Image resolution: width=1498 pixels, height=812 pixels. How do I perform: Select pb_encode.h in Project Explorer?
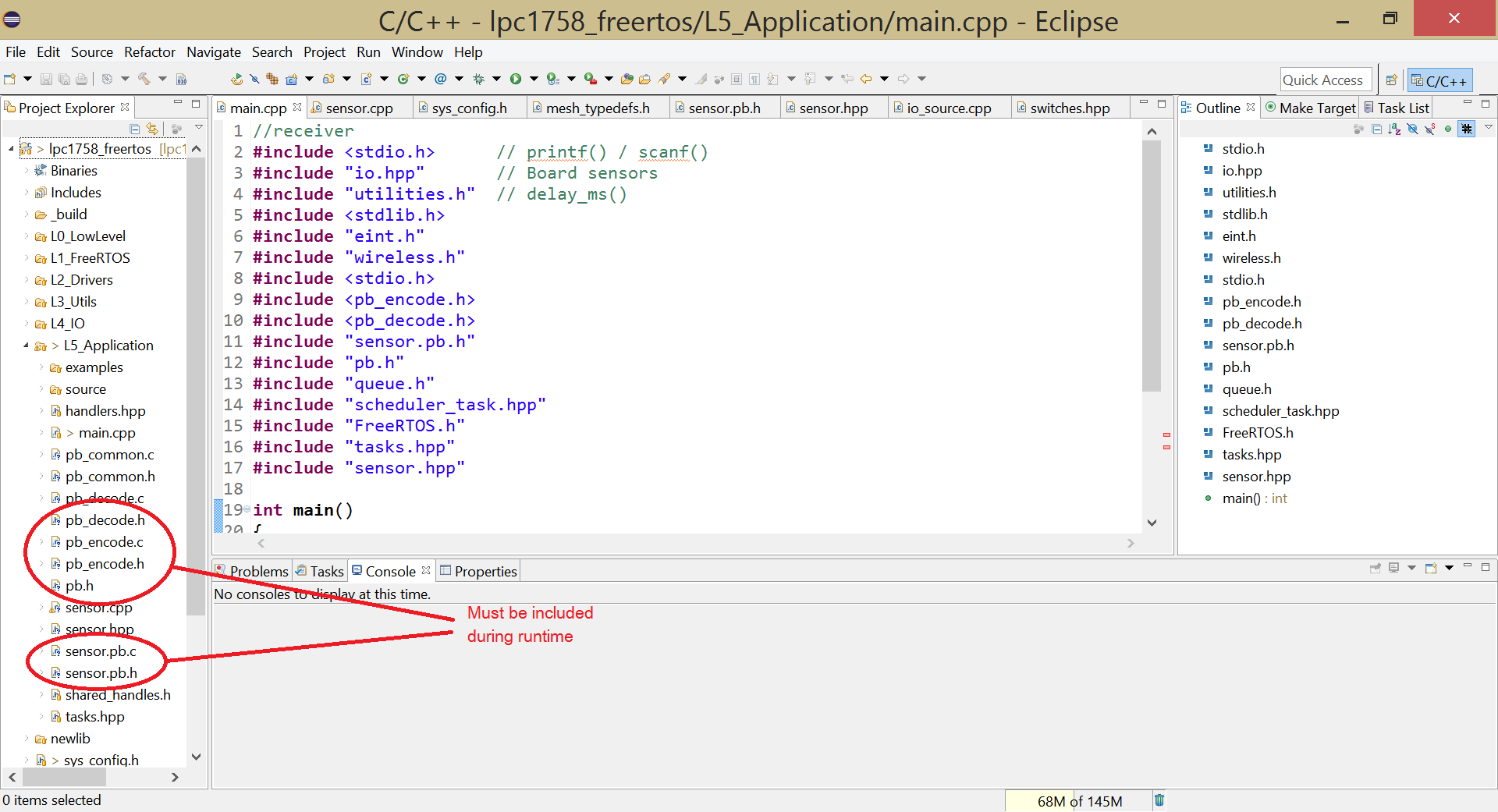[x=105, y=564]
